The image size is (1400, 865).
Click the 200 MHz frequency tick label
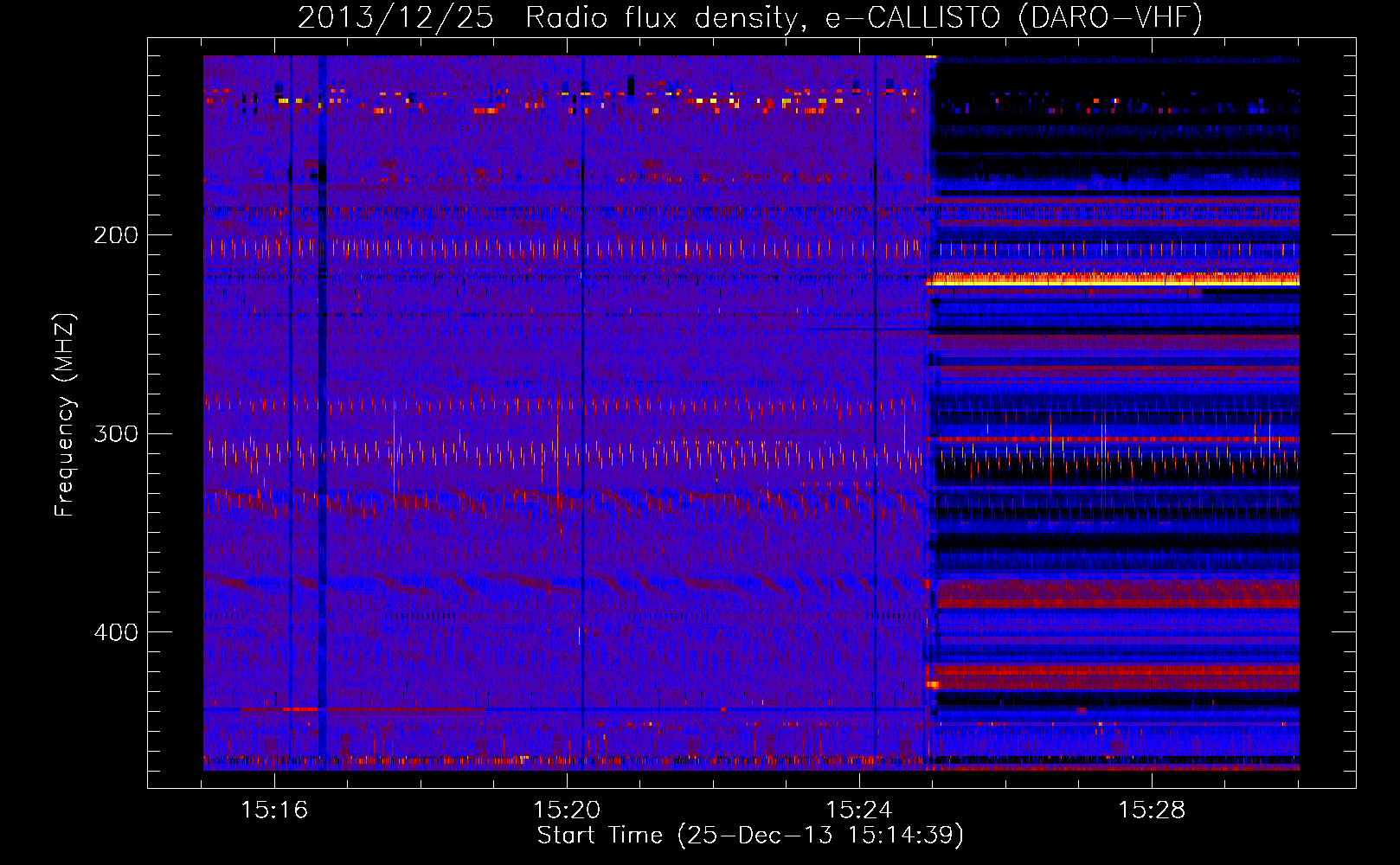(x=116, y=235)
